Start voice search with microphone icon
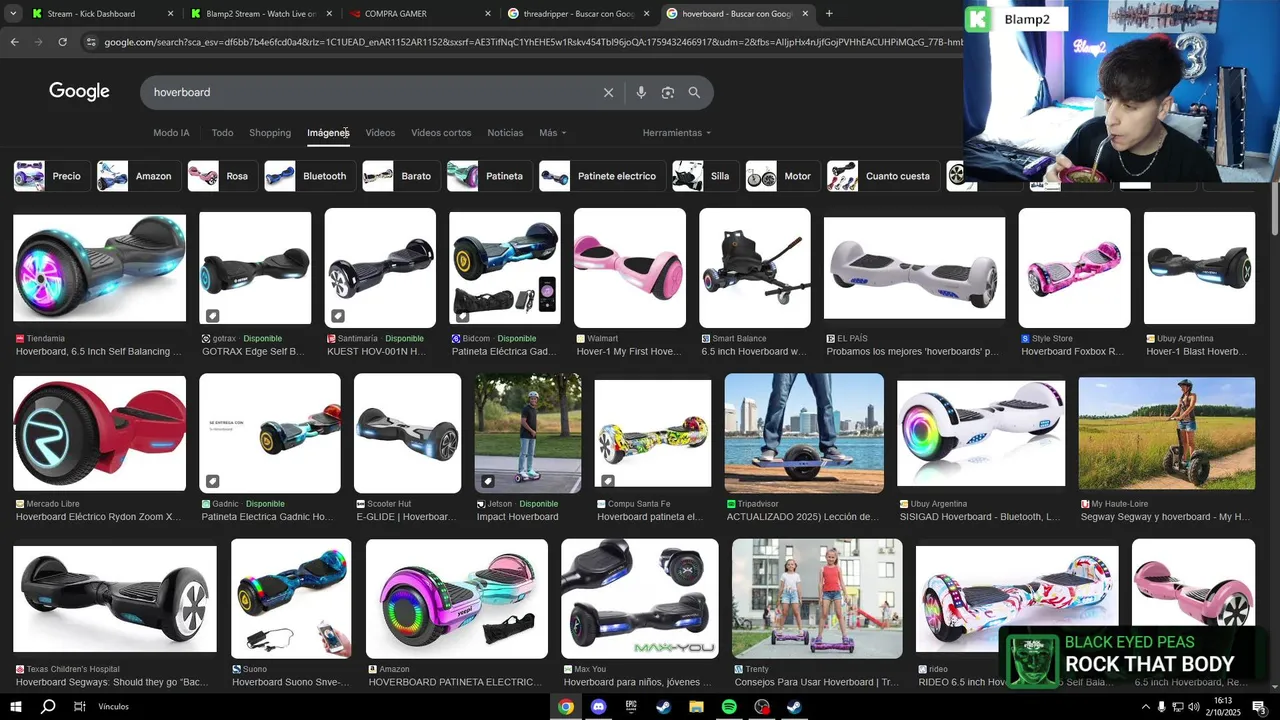This screenshot has width=1280, height=720. click(x=641, y=92)
